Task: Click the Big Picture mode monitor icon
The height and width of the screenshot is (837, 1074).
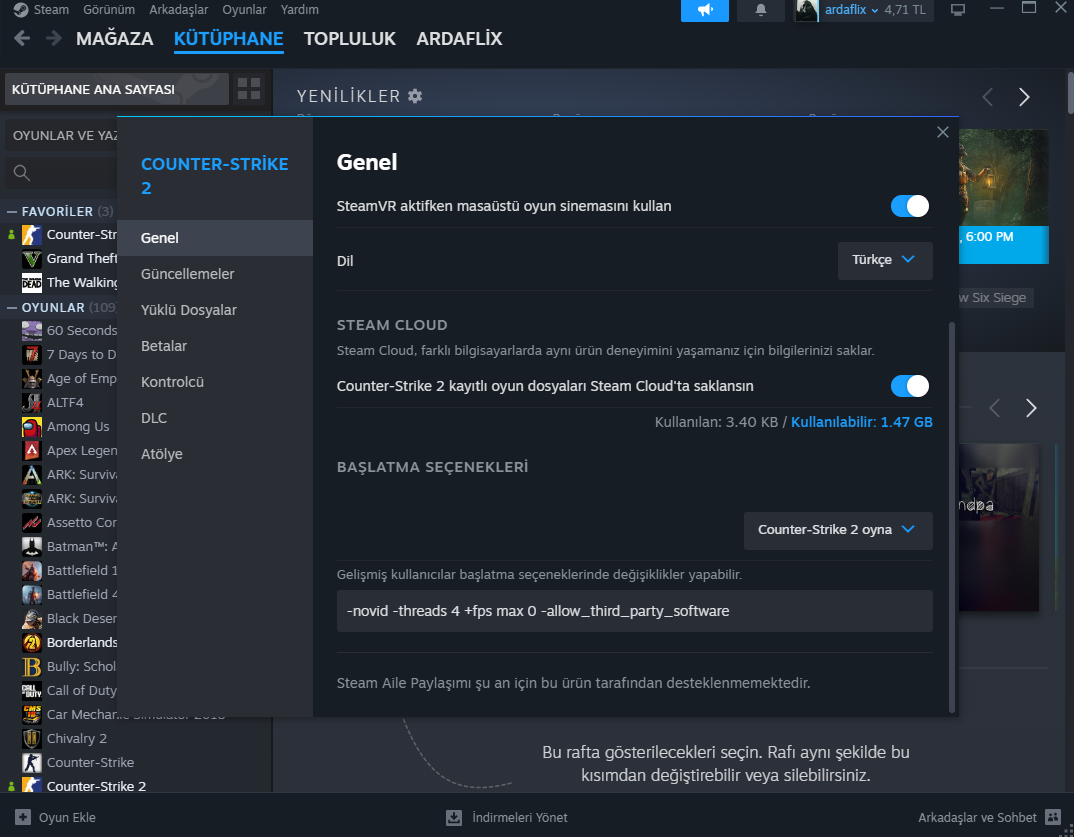Action: 958,10
